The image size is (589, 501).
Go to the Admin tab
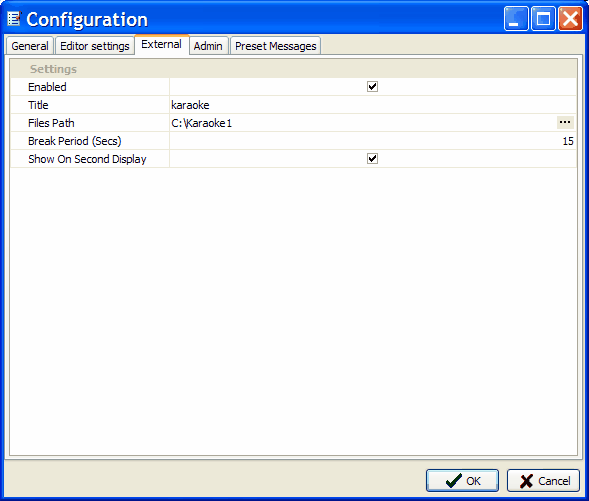pos(208,46)
